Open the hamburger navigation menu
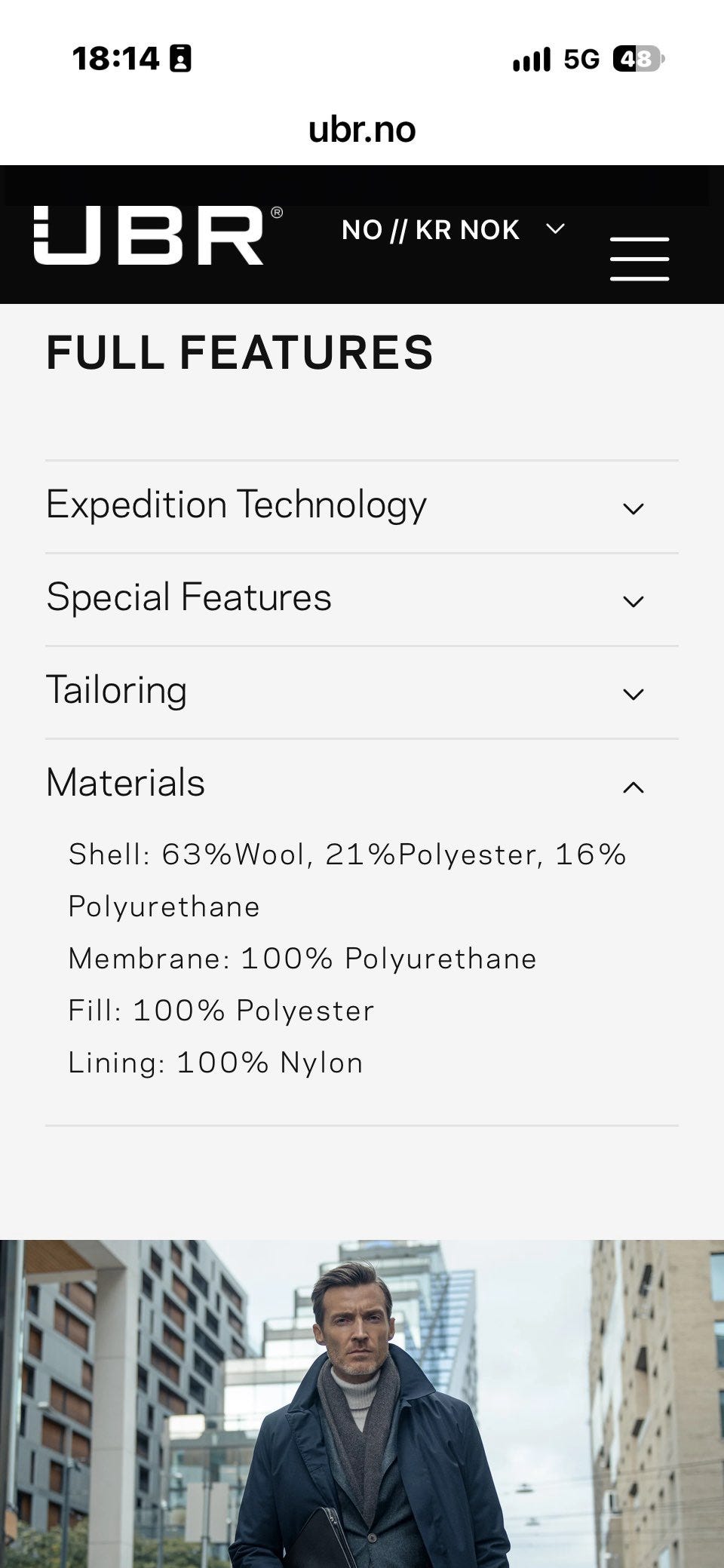This screenshot has height=1568, width=724. point(640,259)
